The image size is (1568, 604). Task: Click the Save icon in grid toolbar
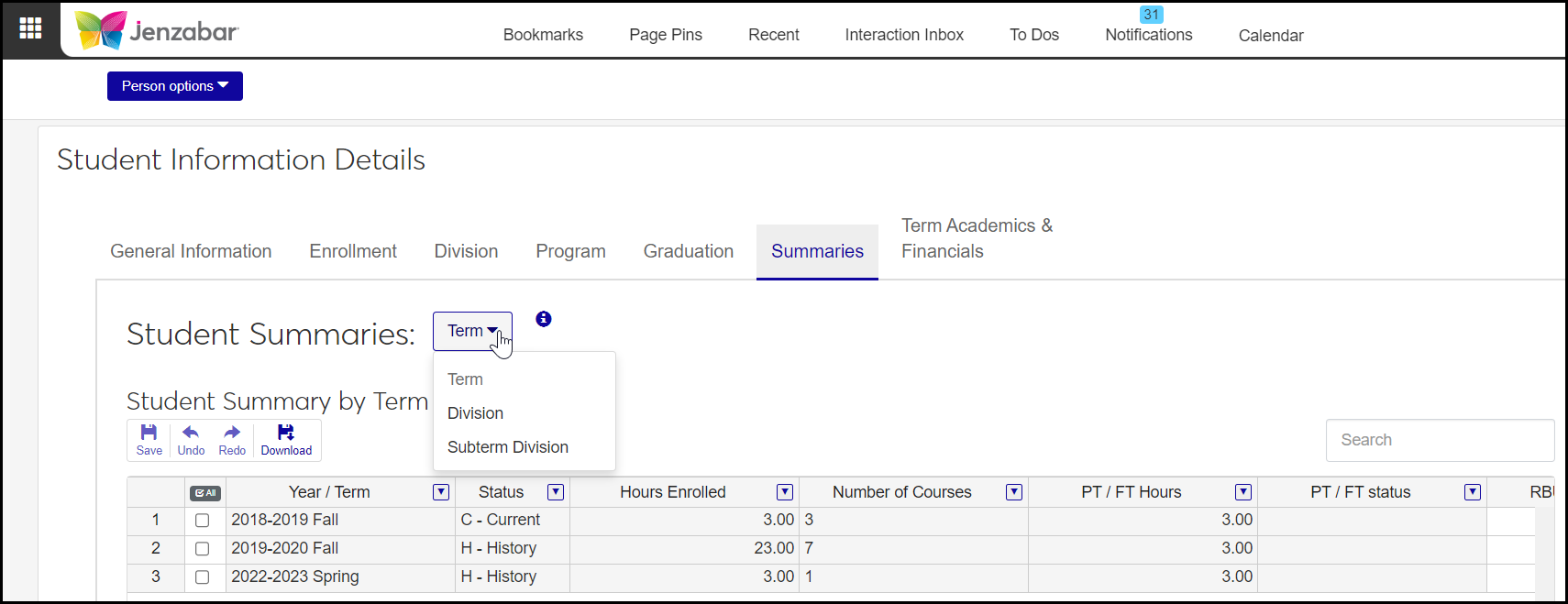[x=149, y=440]
